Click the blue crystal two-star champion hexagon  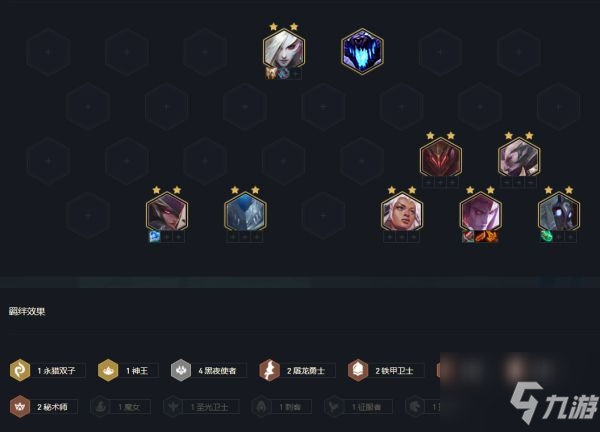(x=245, y=213)
